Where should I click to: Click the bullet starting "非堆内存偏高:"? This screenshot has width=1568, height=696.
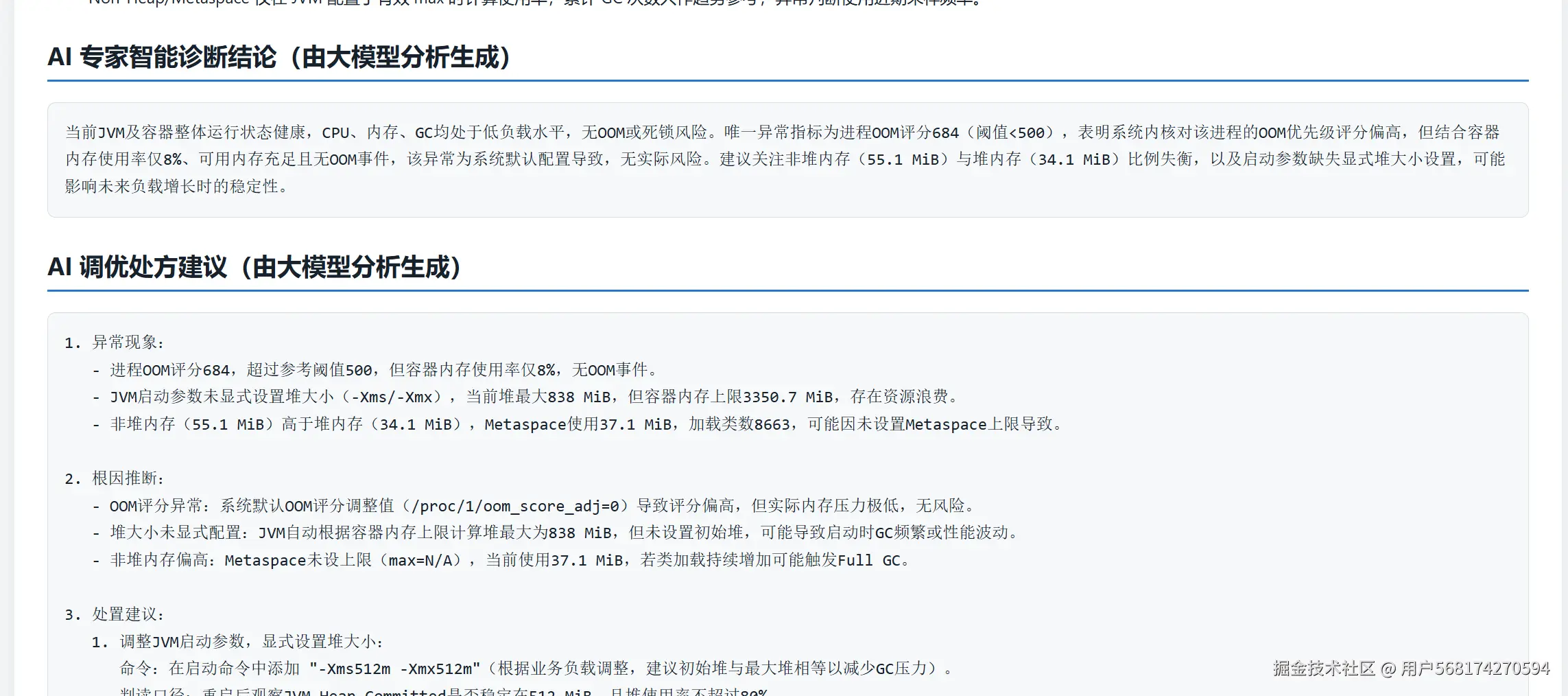click(501, 560)
